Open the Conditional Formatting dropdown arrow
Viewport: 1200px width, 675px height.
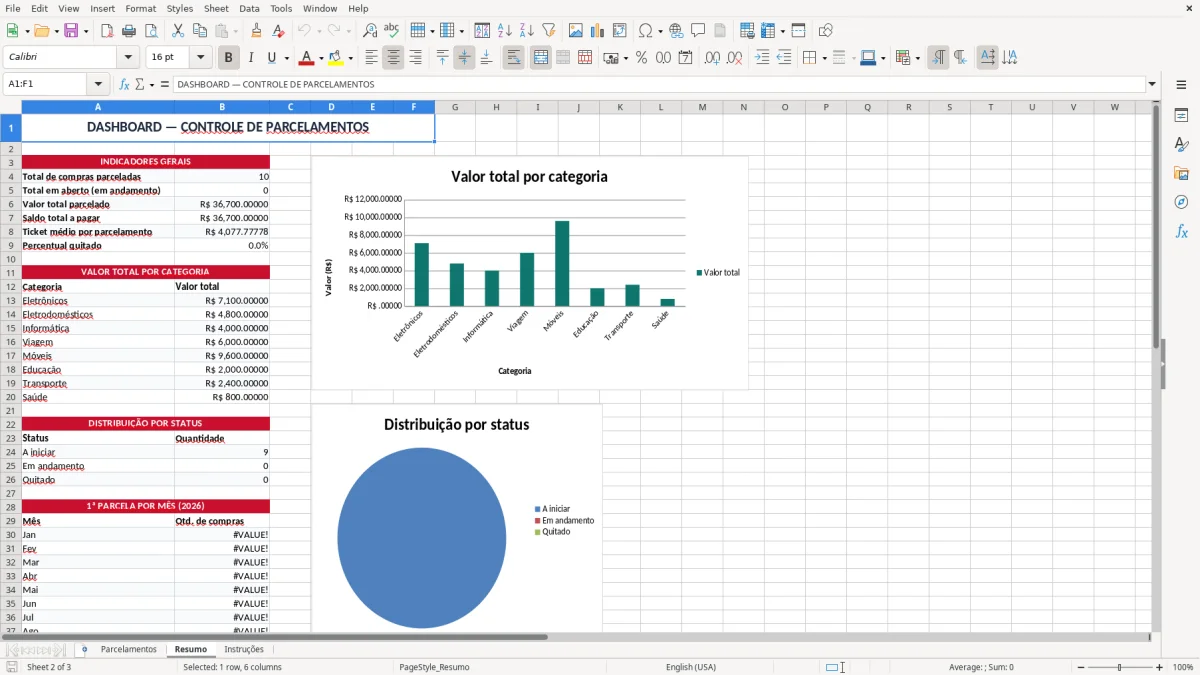pos(917,59)
